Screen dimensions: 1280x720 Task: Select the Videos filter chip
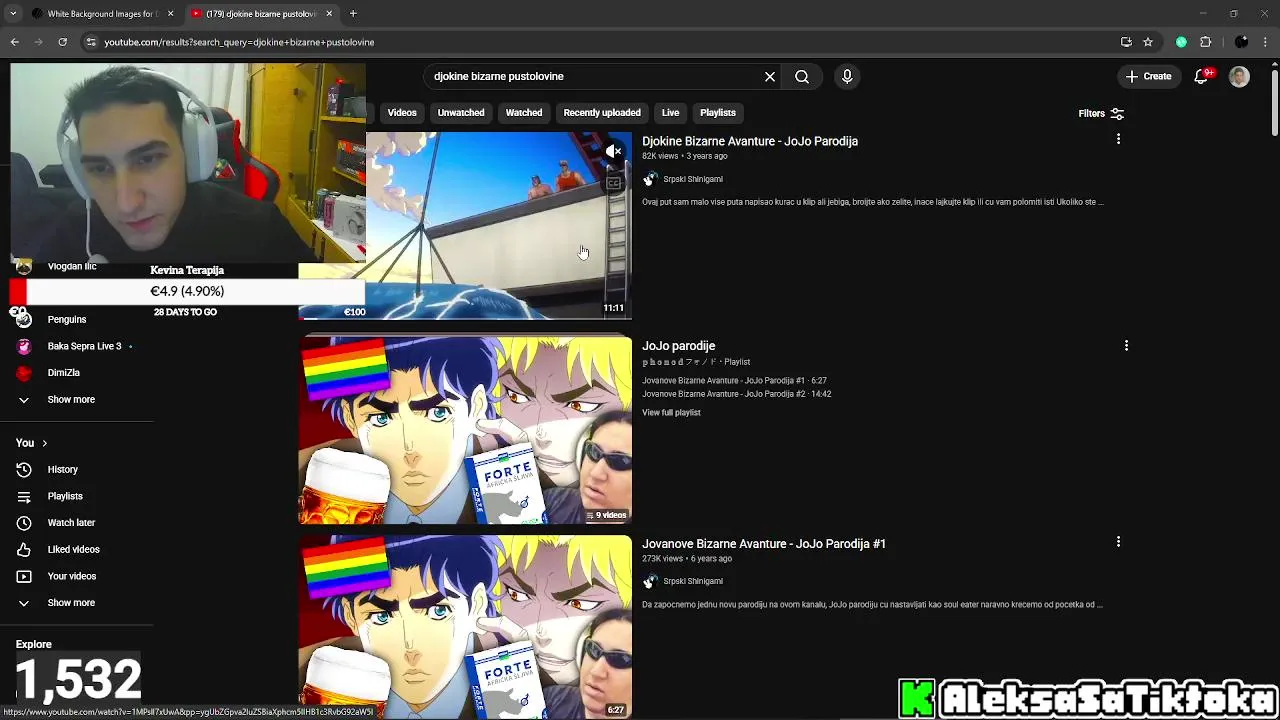(x=402, y=112)
